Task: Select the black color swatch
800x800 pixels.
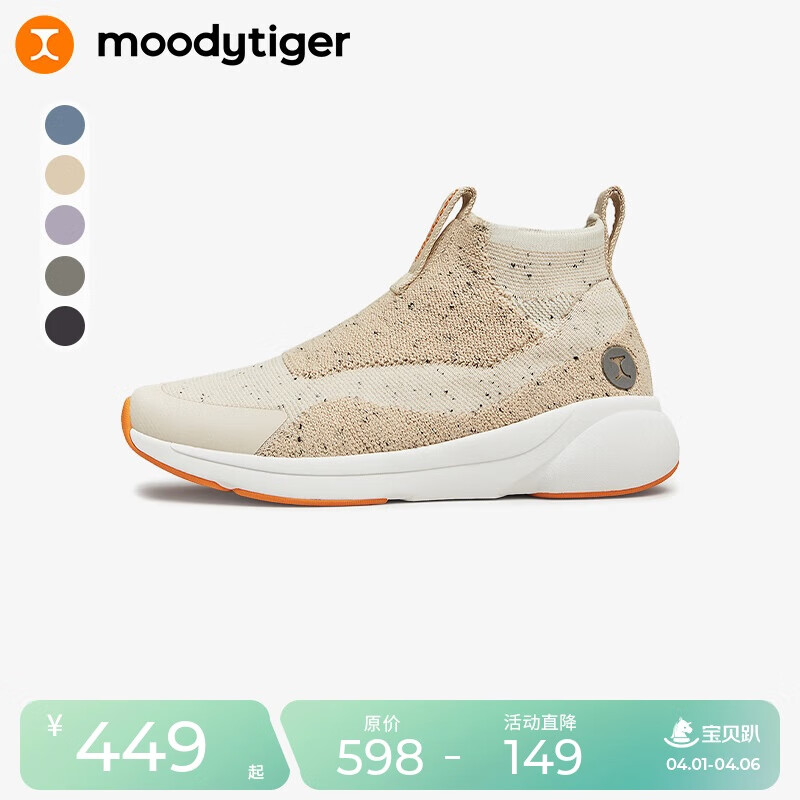Action: [65, 326]
